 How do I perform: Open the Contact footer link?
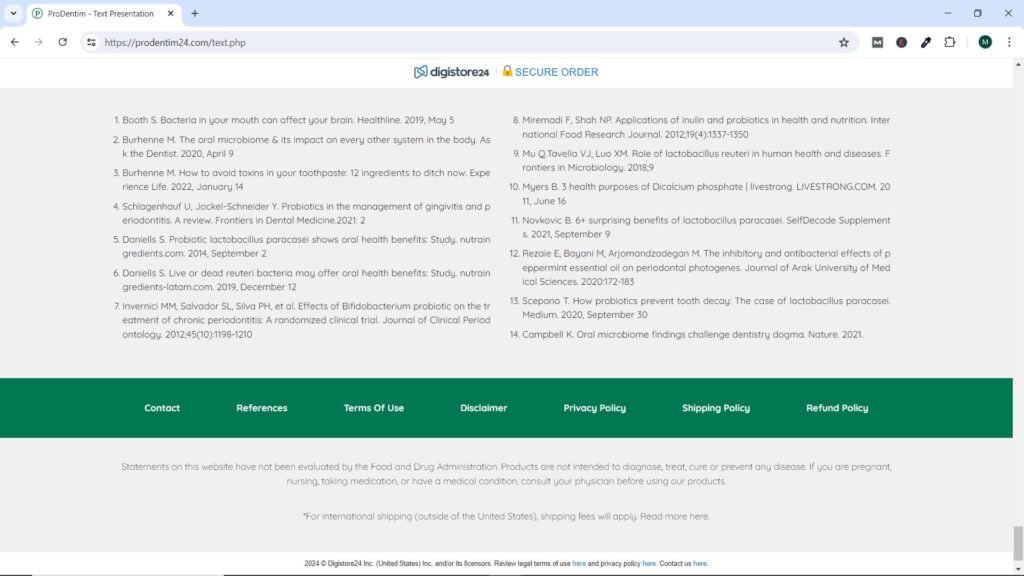(162, 408)
